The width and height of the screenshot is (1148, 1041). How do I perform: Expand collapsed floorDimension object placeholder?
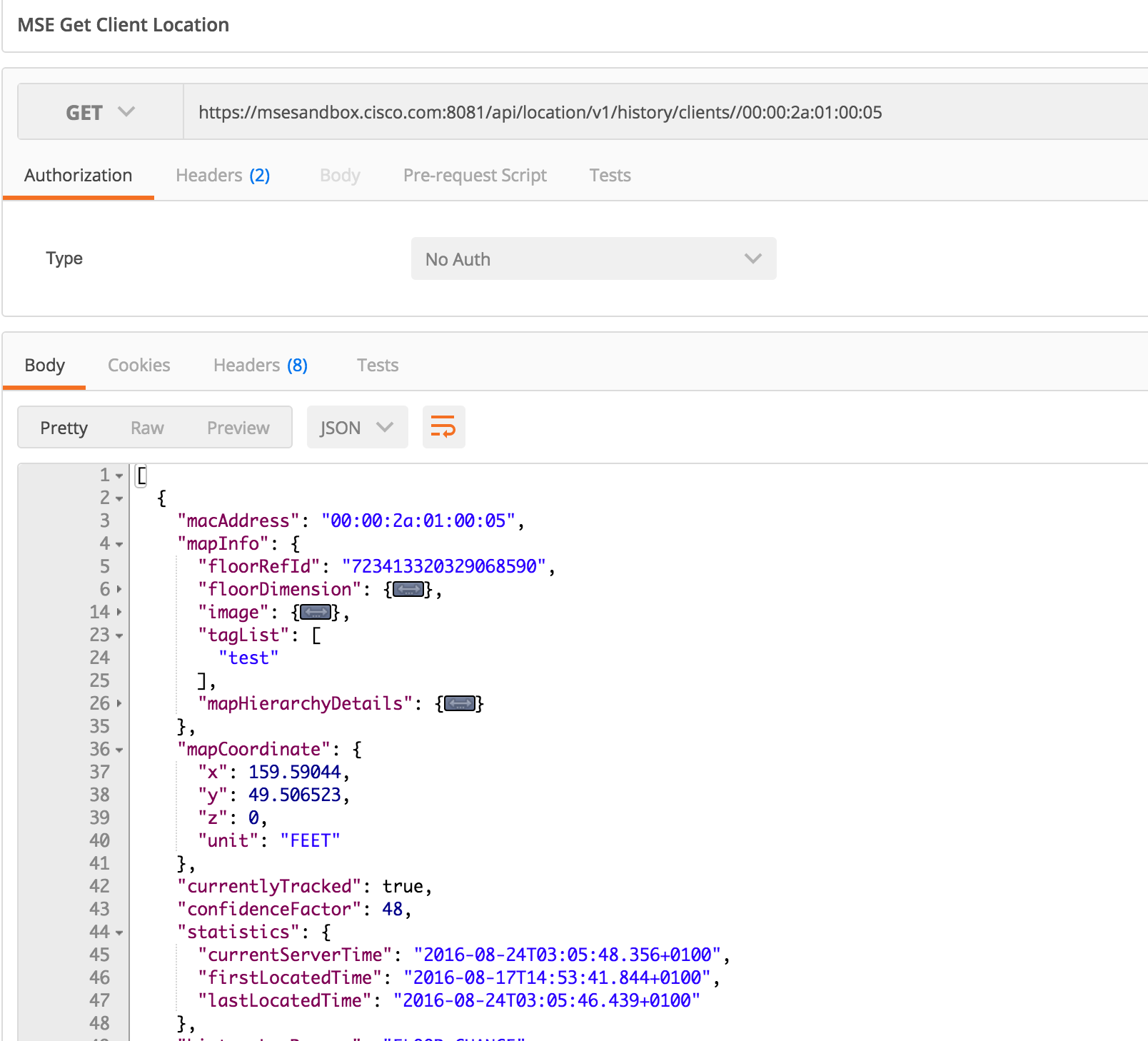409,590
